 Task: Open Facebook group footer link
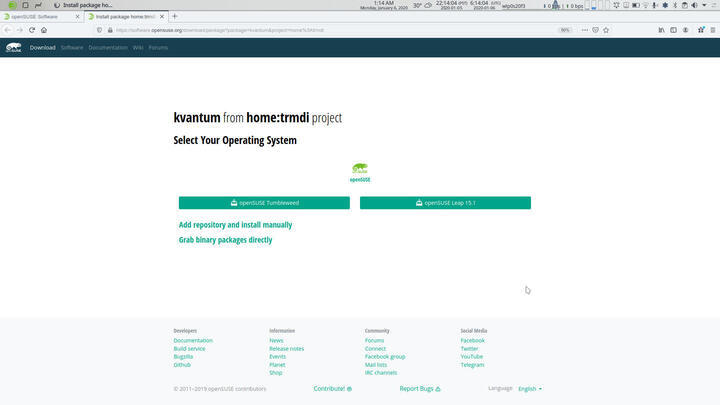385,356
